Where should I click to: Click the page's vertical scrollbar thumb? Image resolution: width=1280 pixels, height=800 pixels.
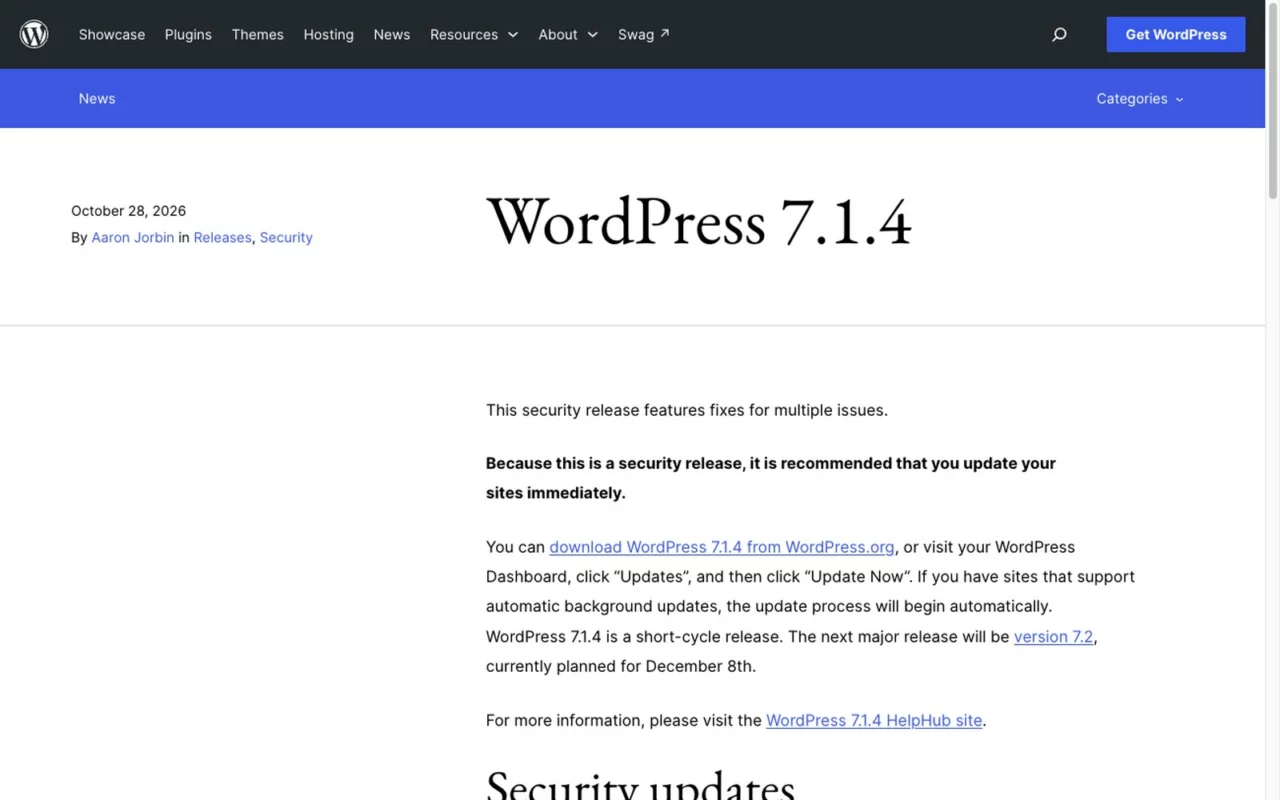coord(1273,100)
